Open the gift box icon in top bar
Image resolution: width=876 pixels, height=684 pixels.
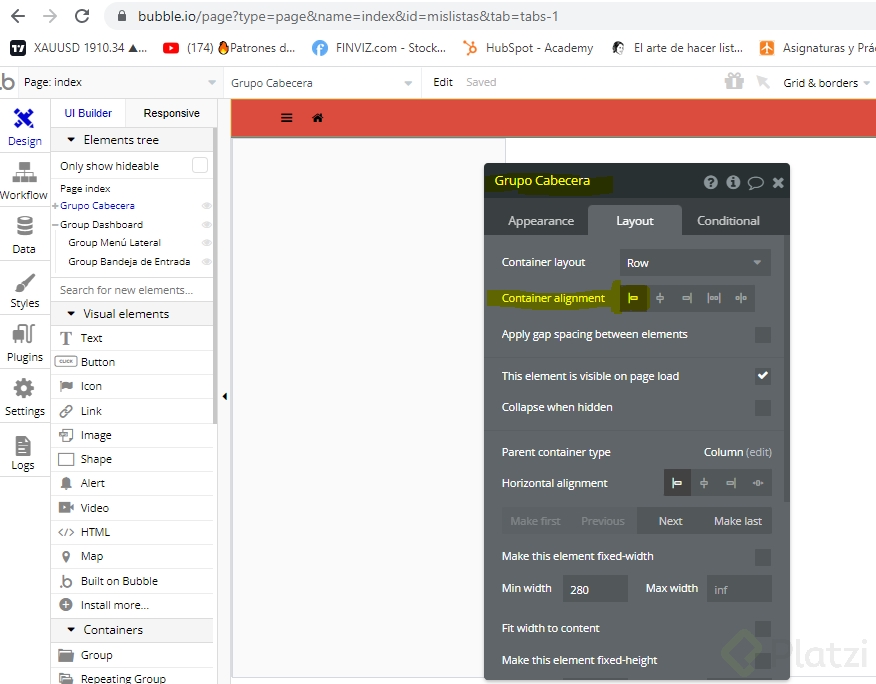(x=734, y=82)
